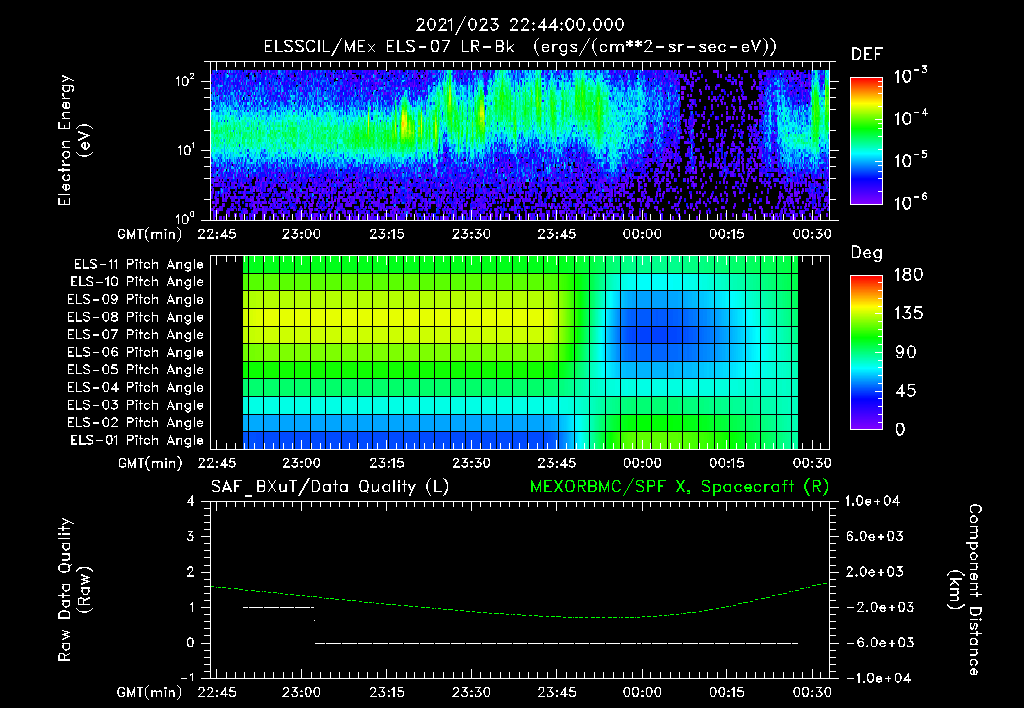Select the ELS-06 Pitch Angle row label

[135, 353]
